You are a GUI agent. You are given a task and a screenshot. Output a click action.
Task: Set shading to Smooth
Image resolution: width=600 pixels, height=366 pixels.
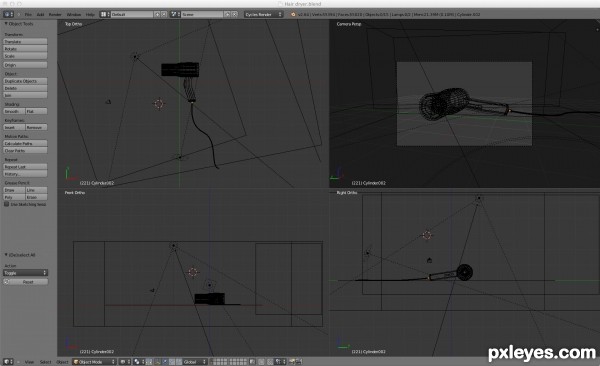14,111
